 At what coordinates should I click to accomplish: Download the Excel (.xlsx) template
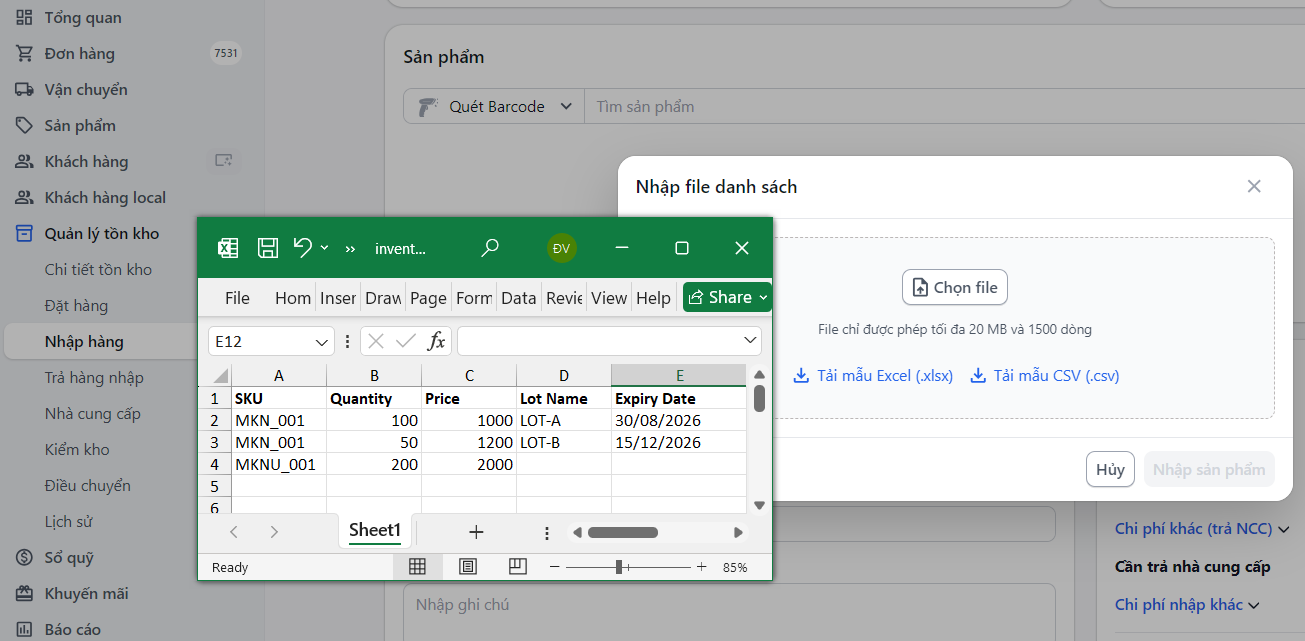click(x=873, y=376)
